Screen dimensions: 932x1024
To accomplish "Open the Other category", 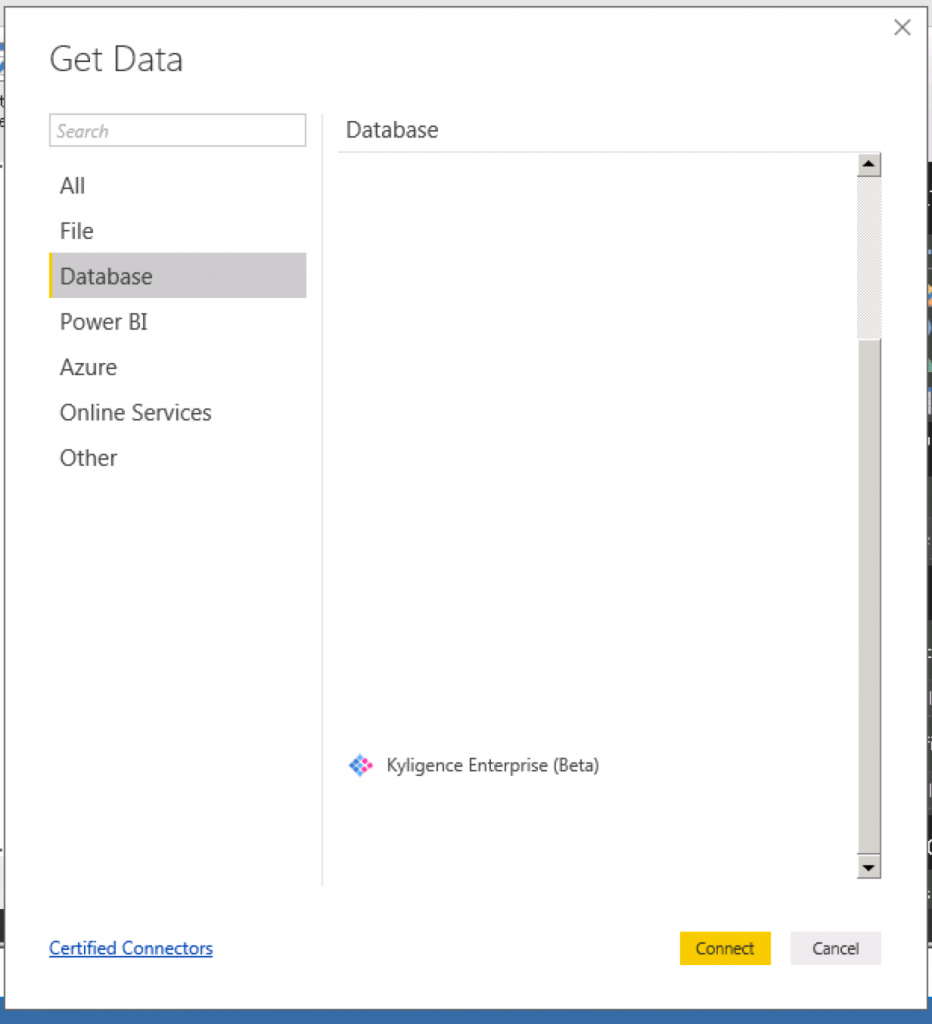I will [178, 458].
